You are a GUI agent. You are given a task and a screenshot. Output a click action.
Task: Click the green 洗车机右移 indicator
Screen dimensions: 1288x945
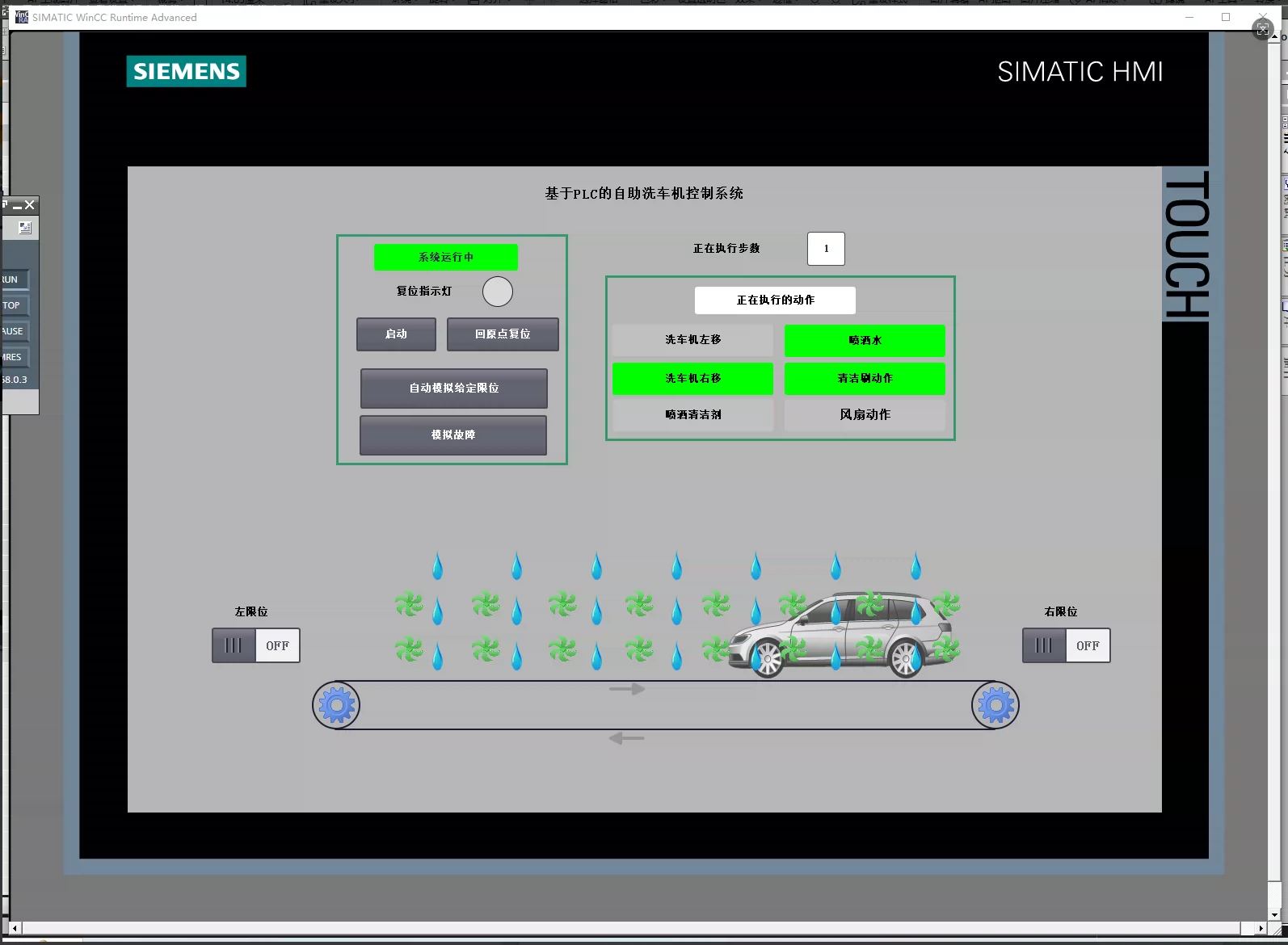click(x=692, y=379)
